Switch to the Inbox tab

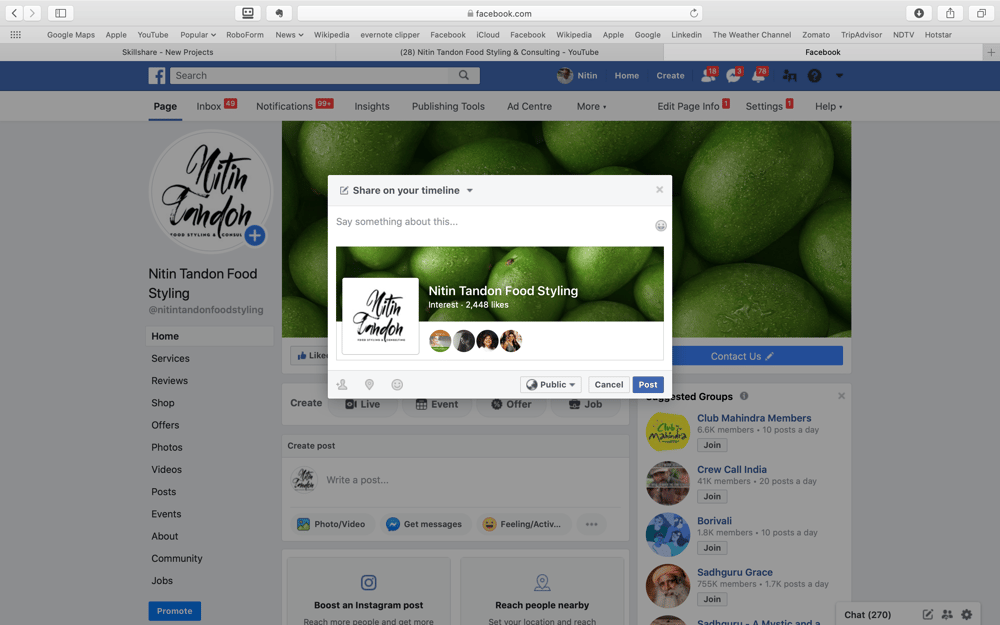[209, 107]
